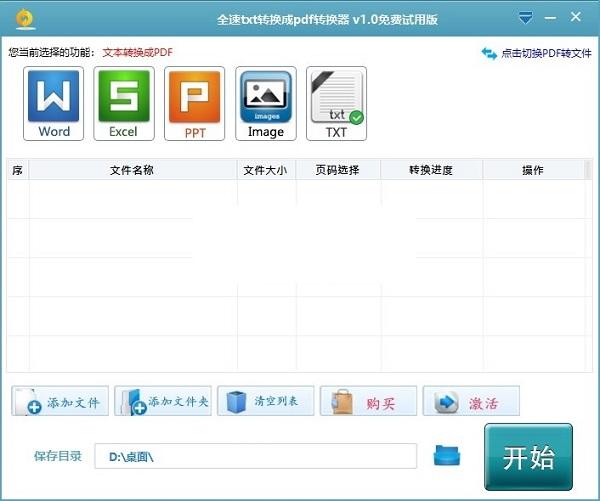Click the 保存目录 path input field
Image resolution: width=600 pixels, height=501 pixels.
[255, 456]
